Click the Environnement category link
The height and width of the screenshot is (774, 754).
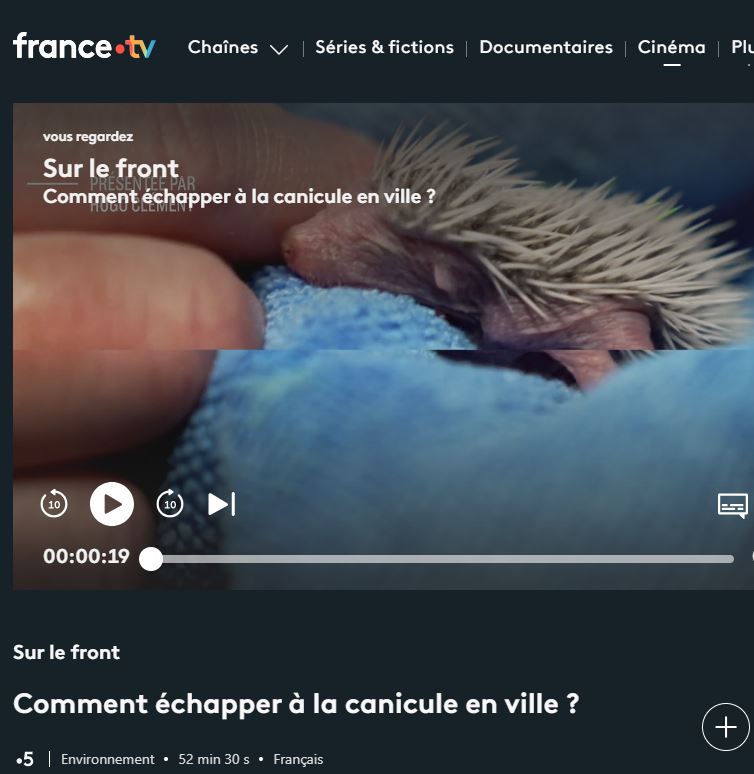click(108, 759)
